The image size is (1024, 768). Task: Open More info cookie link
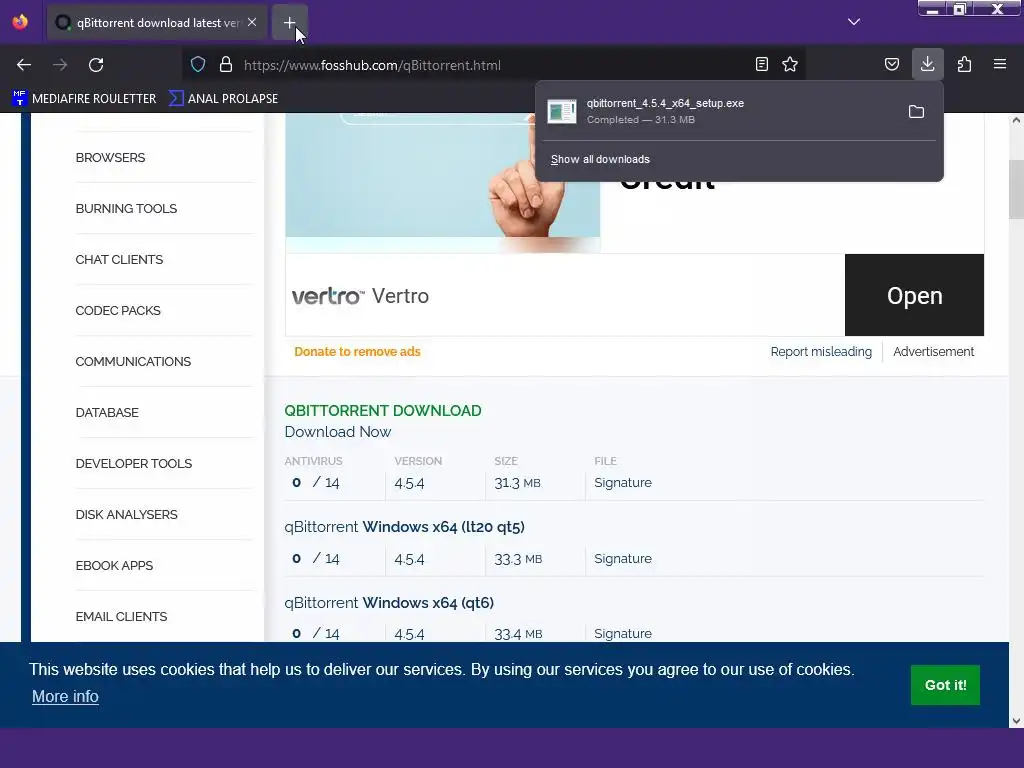tap(65, 696)
